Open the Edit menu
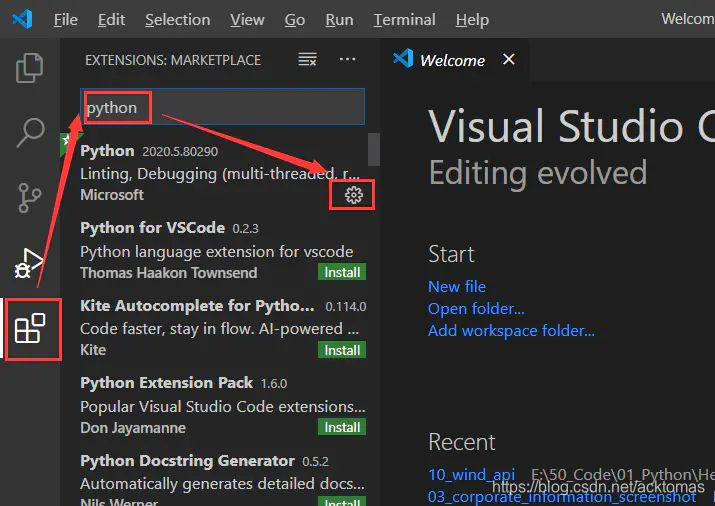 [x=111, y=20]
